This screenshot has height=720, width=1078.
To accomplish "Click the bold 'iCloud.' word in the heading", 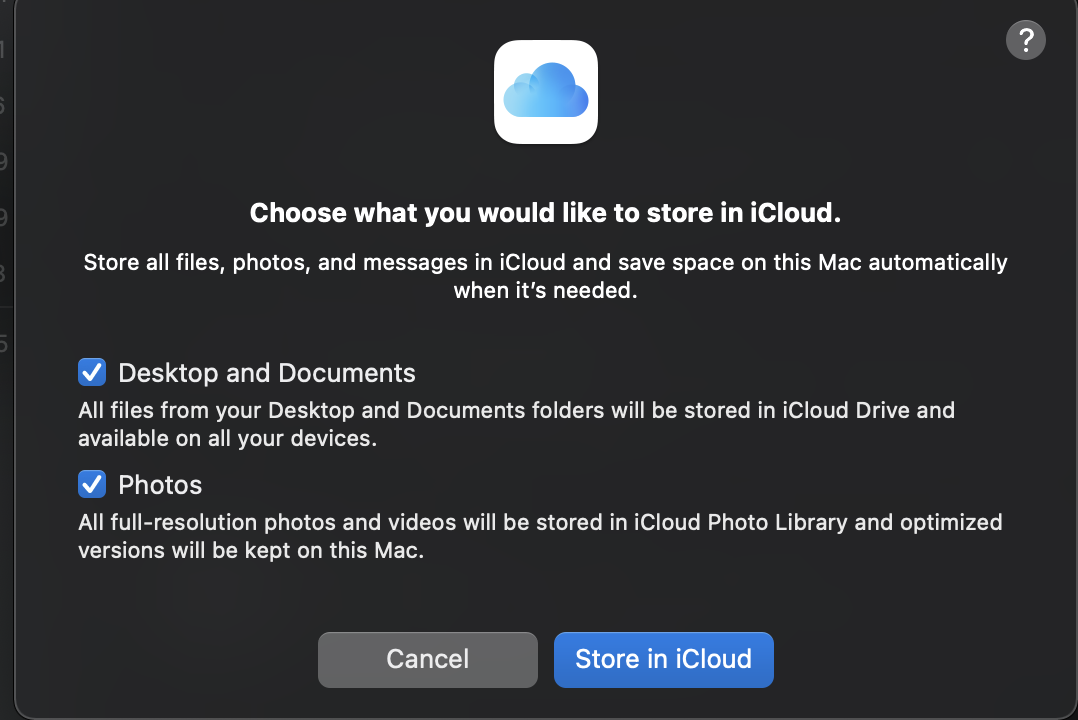I will click(x=795, y=213).
